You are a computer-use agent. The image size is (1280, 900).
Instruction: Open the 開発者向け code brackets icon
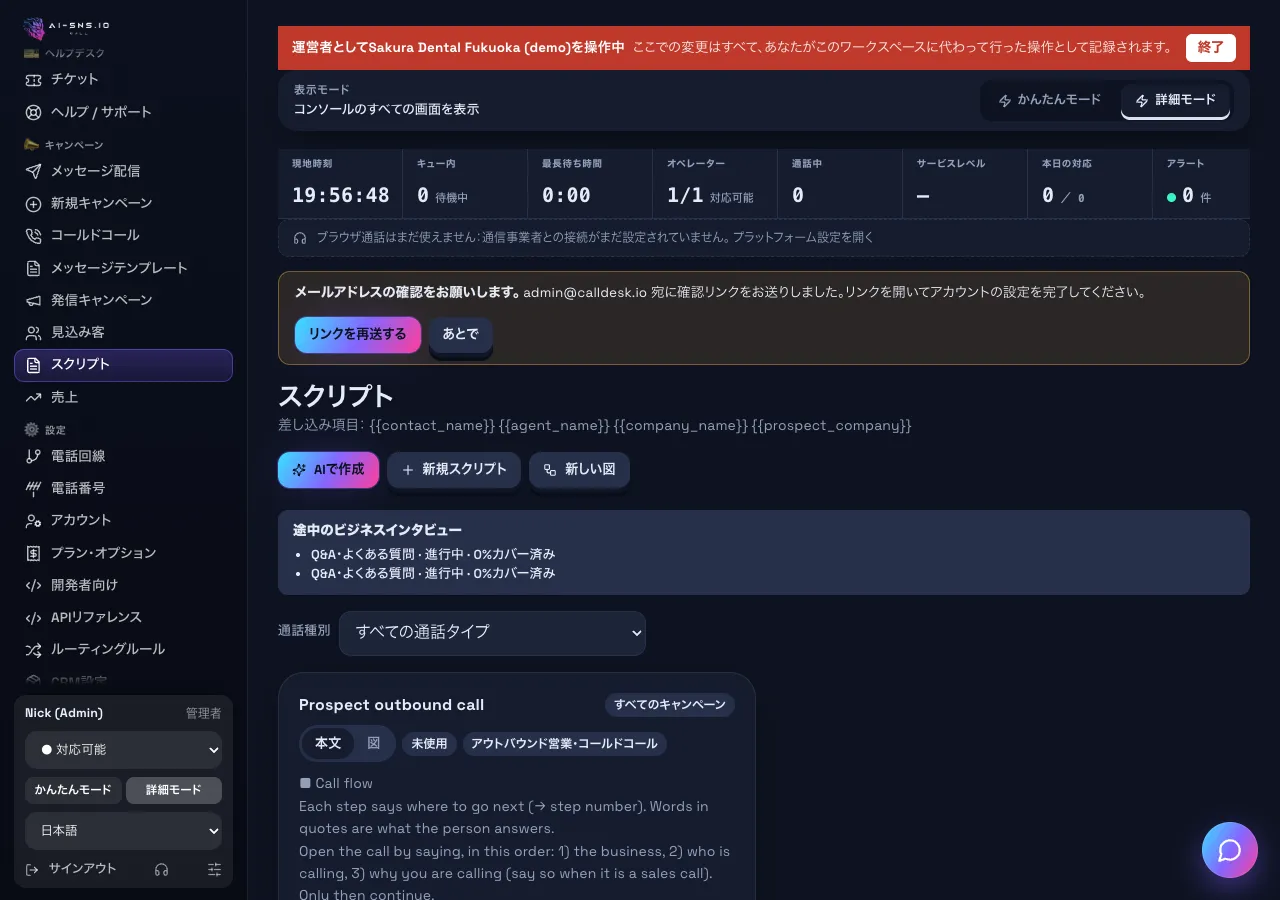(x=33, y=585)
